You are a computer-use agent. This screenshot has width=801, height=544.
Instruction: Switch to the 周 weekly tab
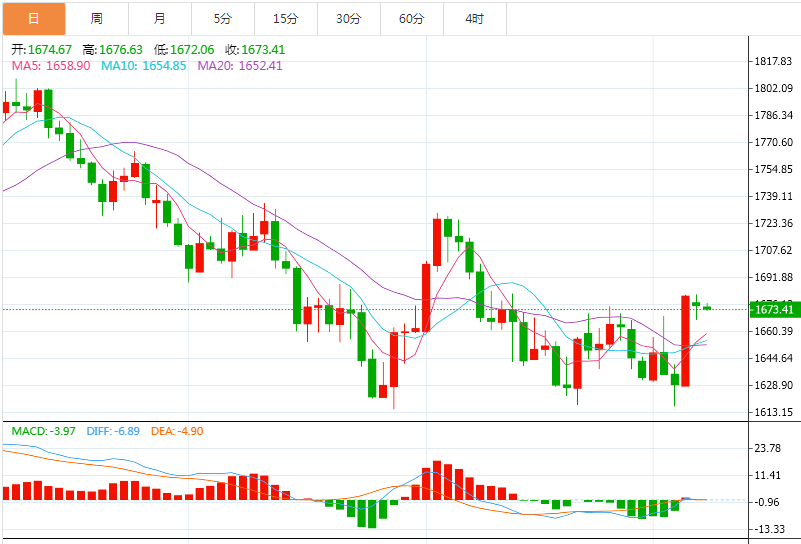tap(97, 19)
